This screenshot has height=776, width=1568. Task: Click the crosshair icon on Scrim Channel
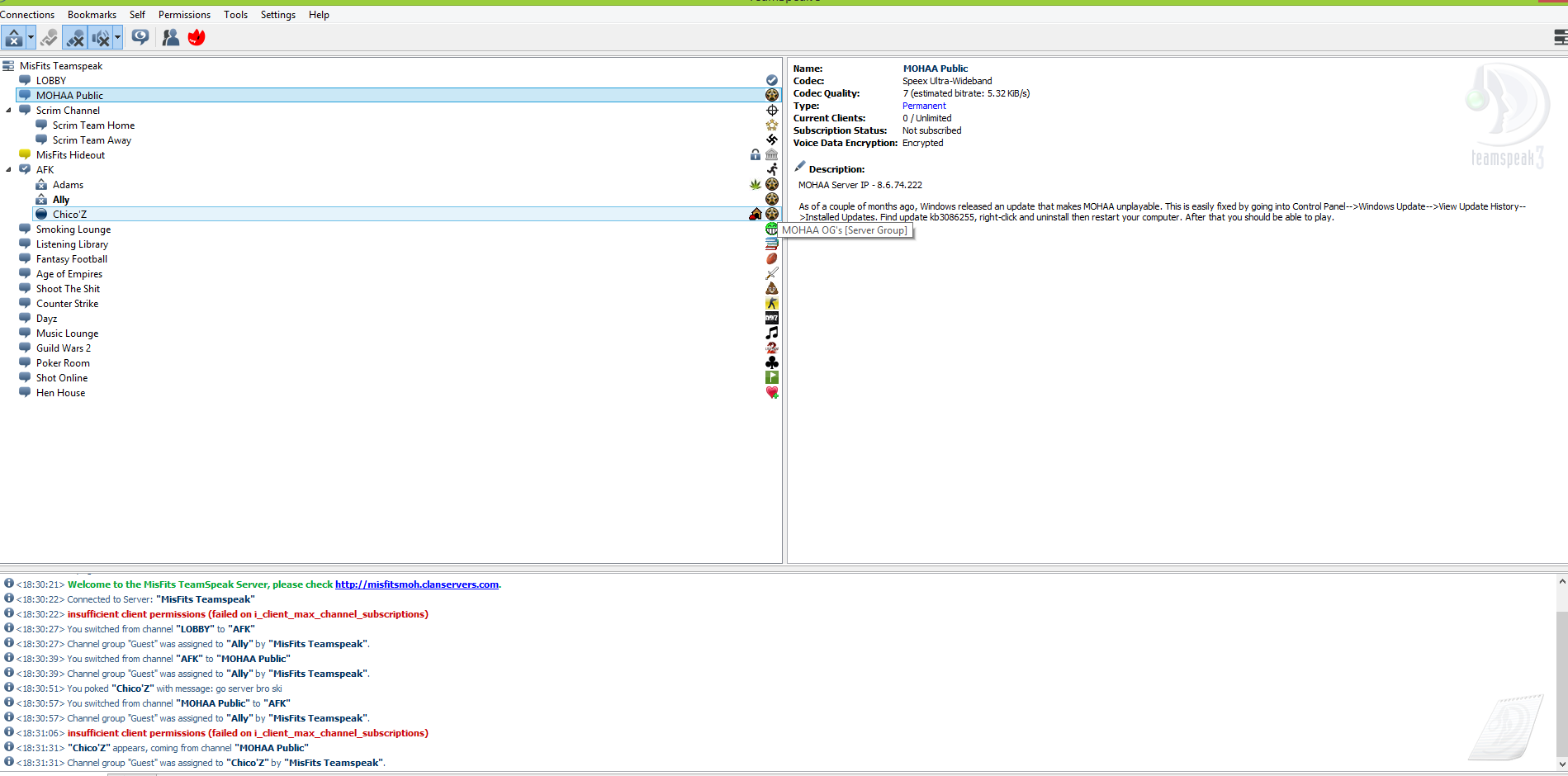(772, 111)
